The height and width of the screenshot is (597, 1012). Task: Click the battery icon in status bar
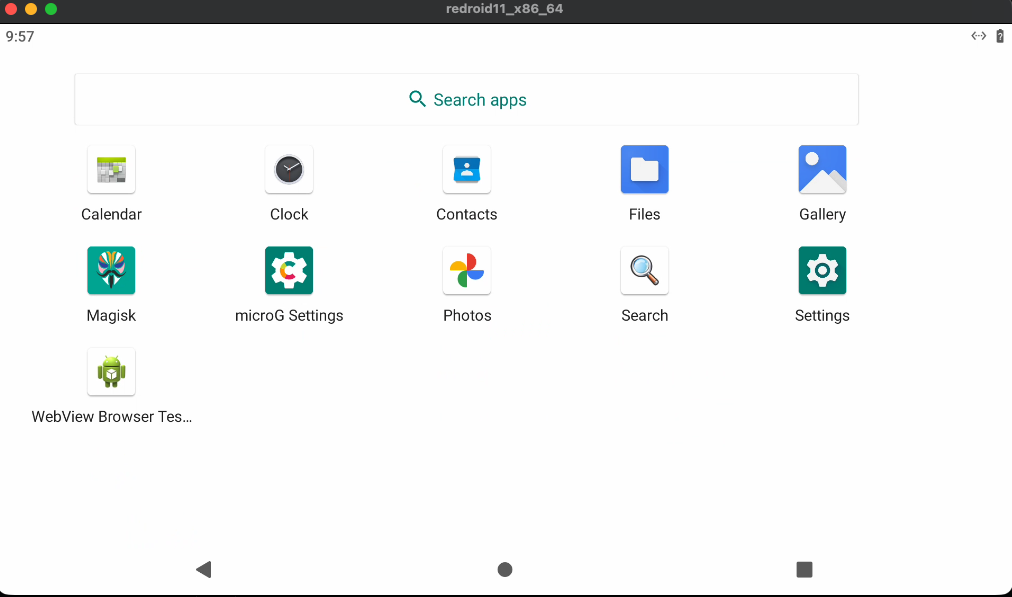(1000, 36)
